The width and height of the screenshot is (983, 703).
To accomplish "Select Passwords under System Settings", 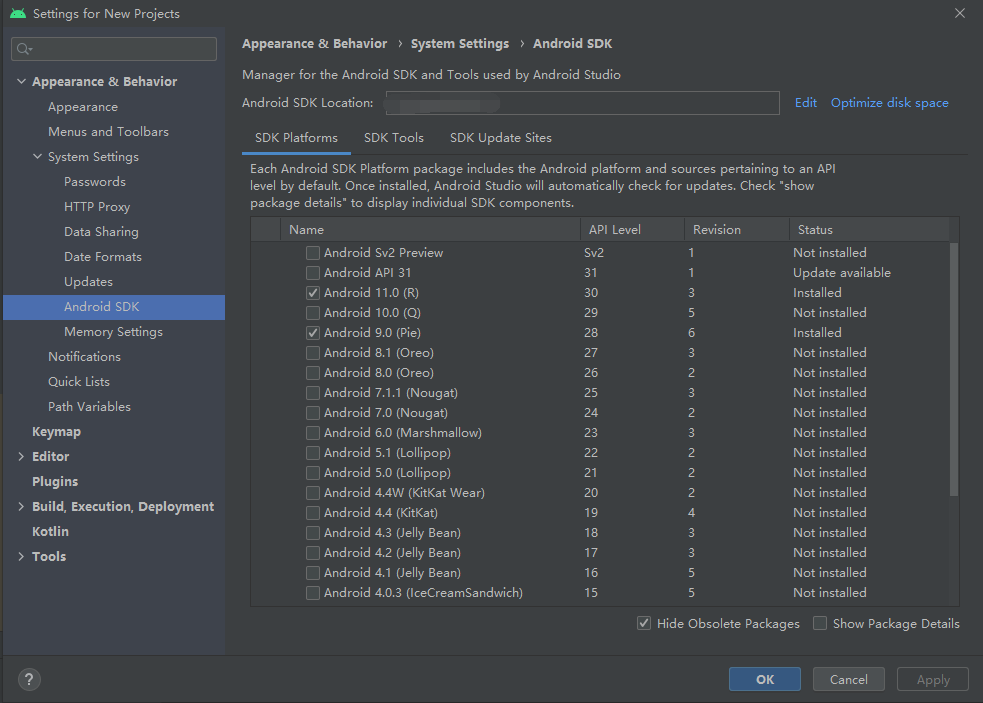I will (x=95, y=182).
